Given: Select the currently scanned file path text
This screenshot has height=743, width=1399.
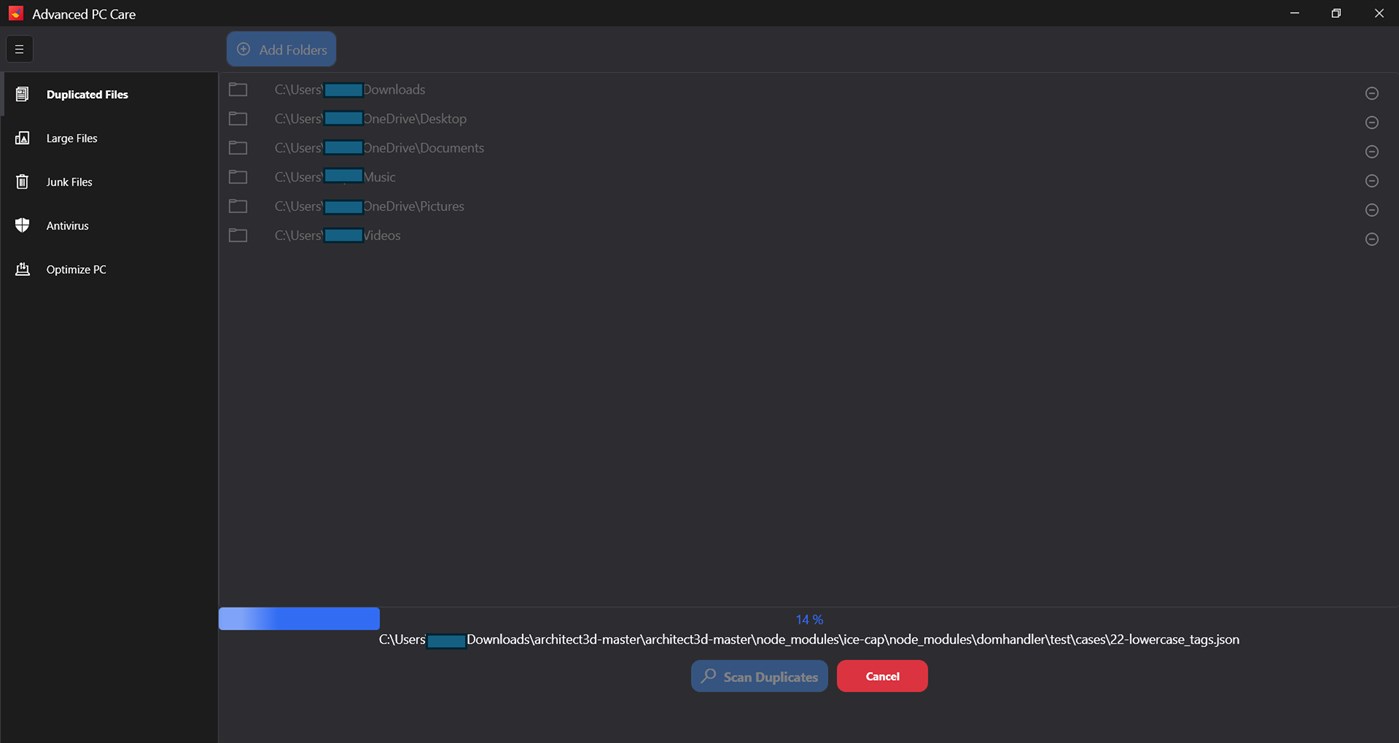Looking at the screenshot, I should [809, 639].
